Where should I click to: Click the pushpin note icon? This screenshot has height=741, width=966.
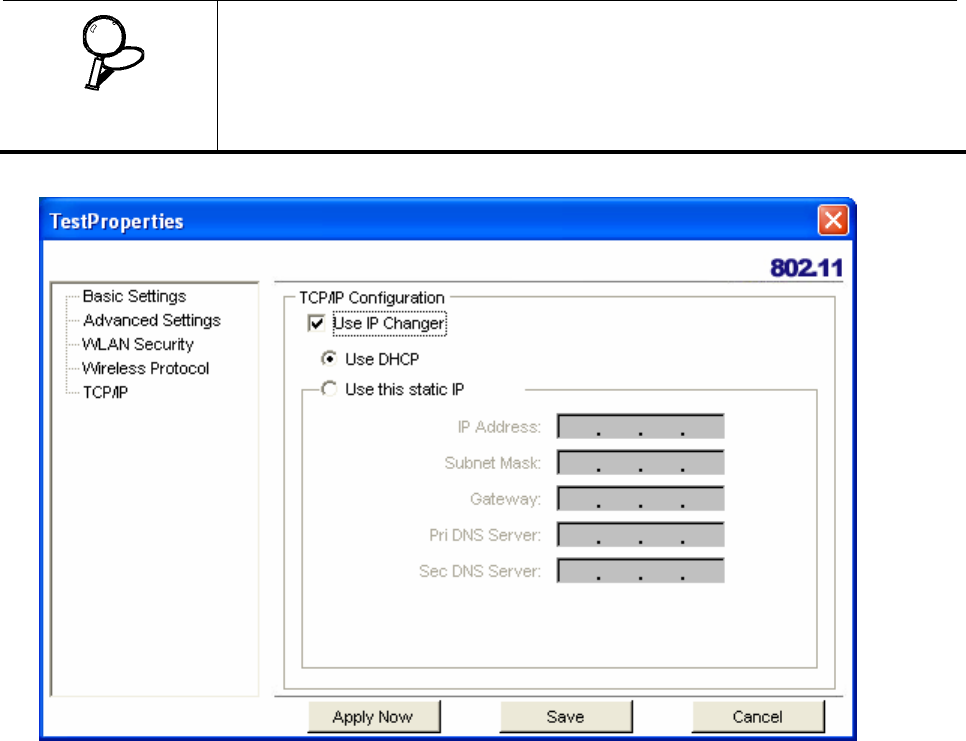pos(113,54)
